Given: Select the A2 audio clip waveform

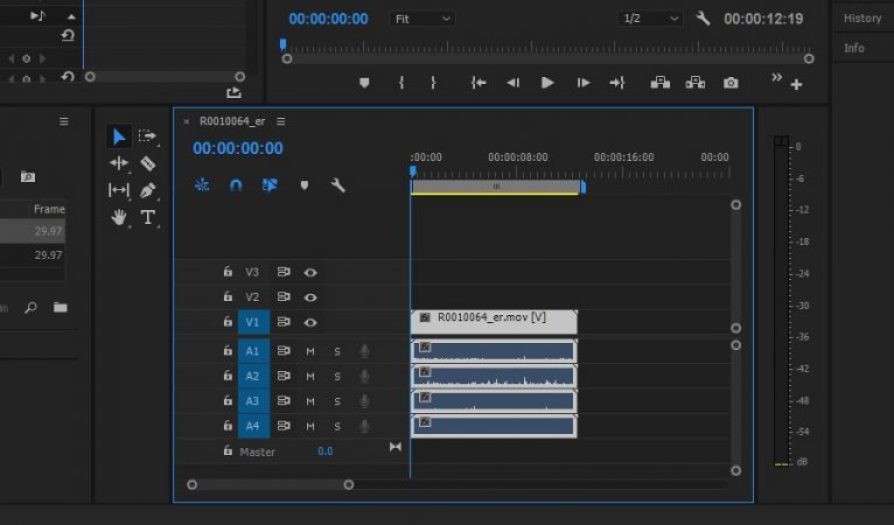Looking at the screenshot, I should click(x=494, y=376).
